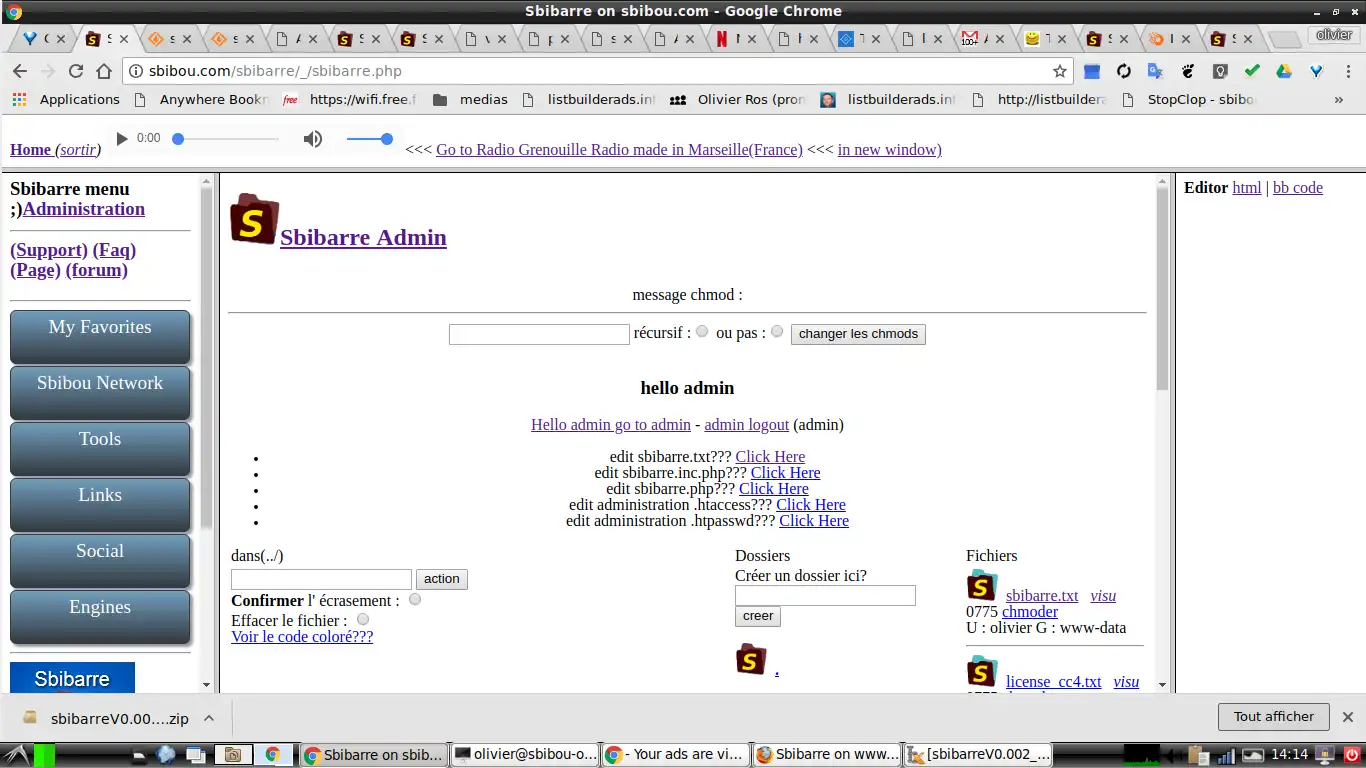Open the 'visu' link next to sbibarre.txt

tap(1103, 596)
